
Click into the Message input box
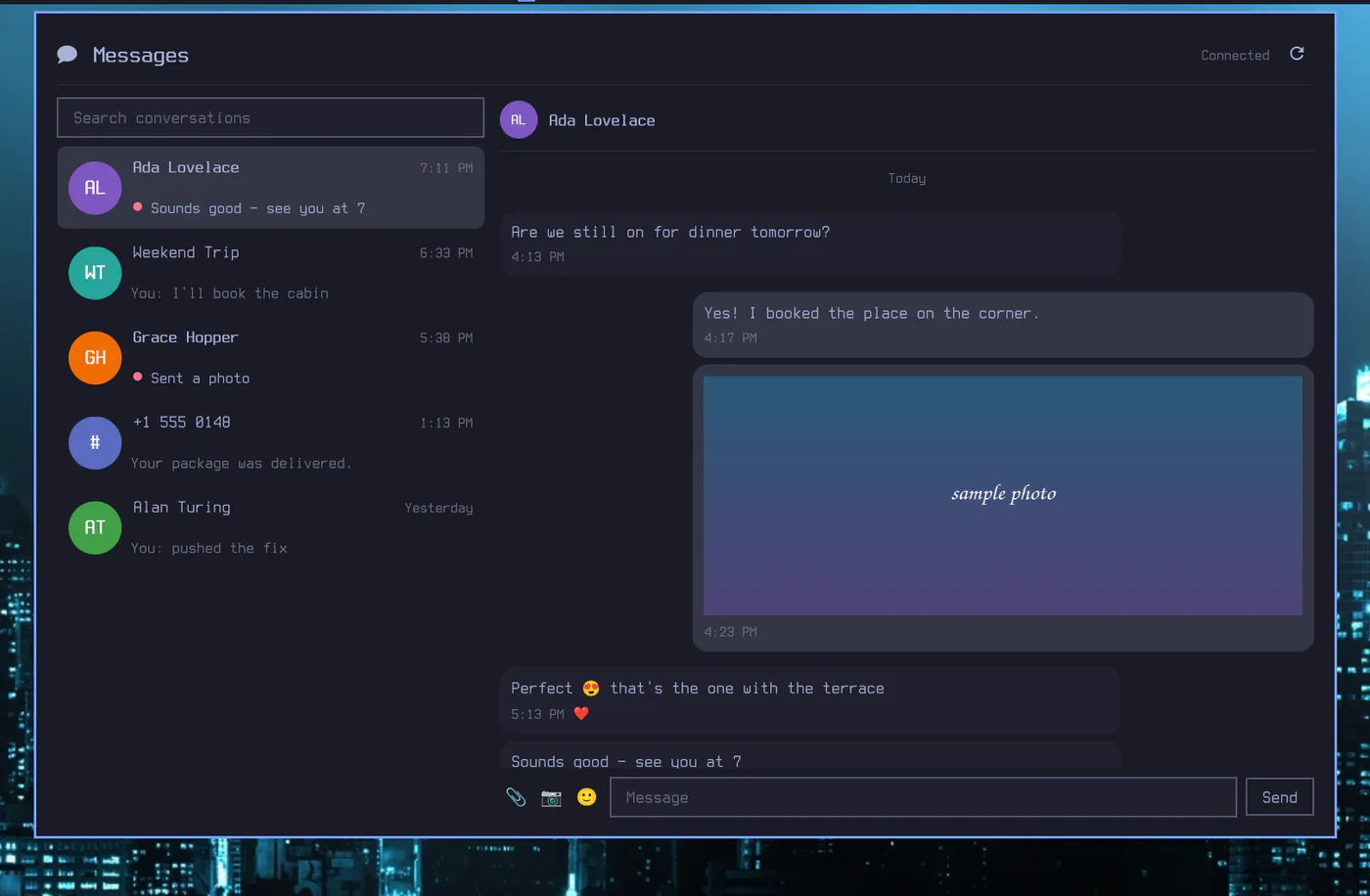tap(923, 797)
